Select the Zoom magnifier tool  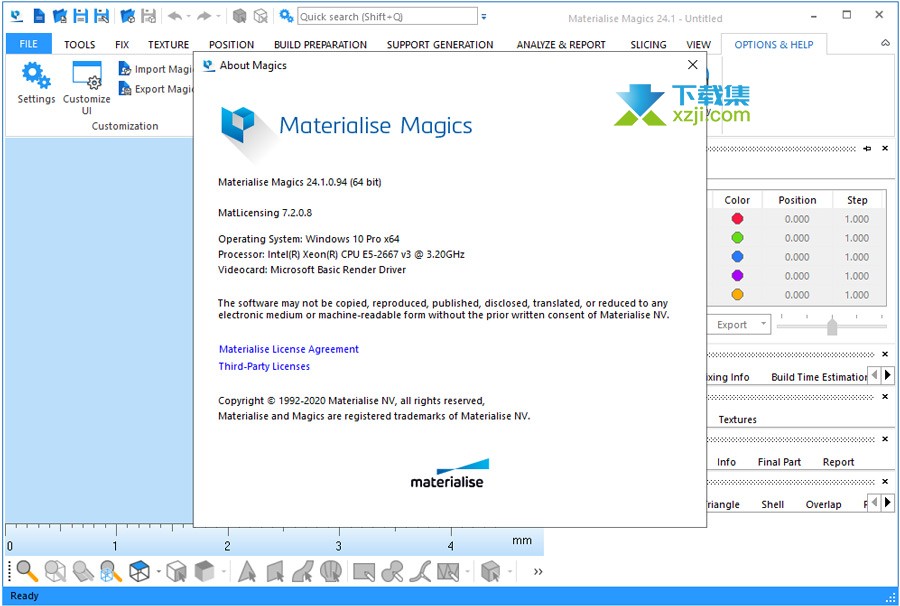point(27,571)
